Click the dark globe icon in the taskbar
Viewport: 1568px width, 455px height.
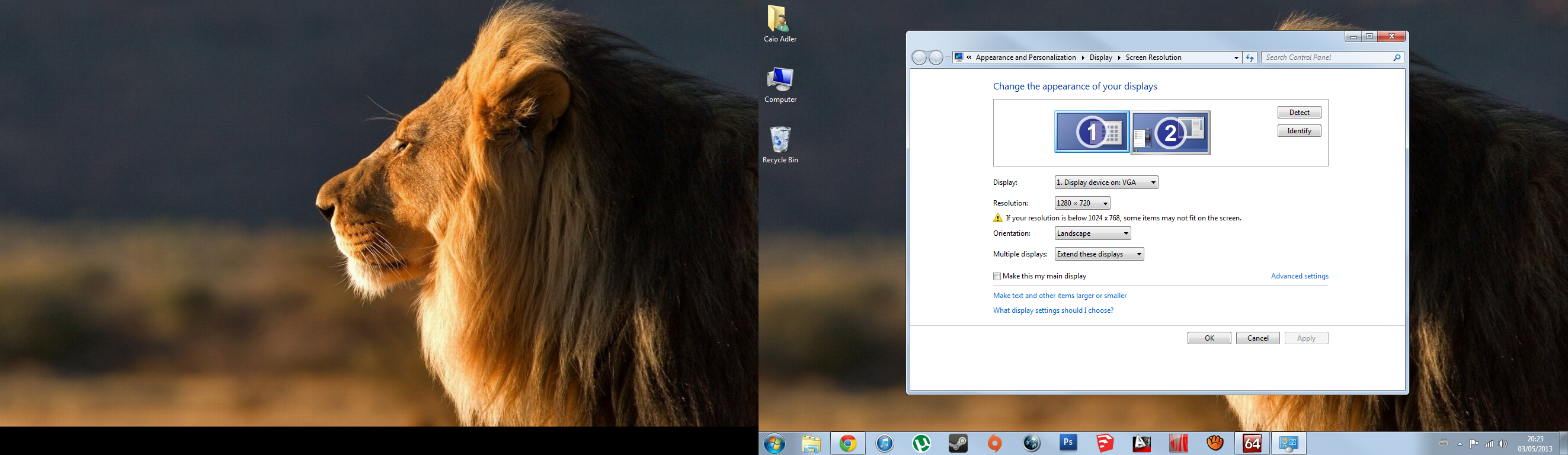click(x=1032, y=443)
